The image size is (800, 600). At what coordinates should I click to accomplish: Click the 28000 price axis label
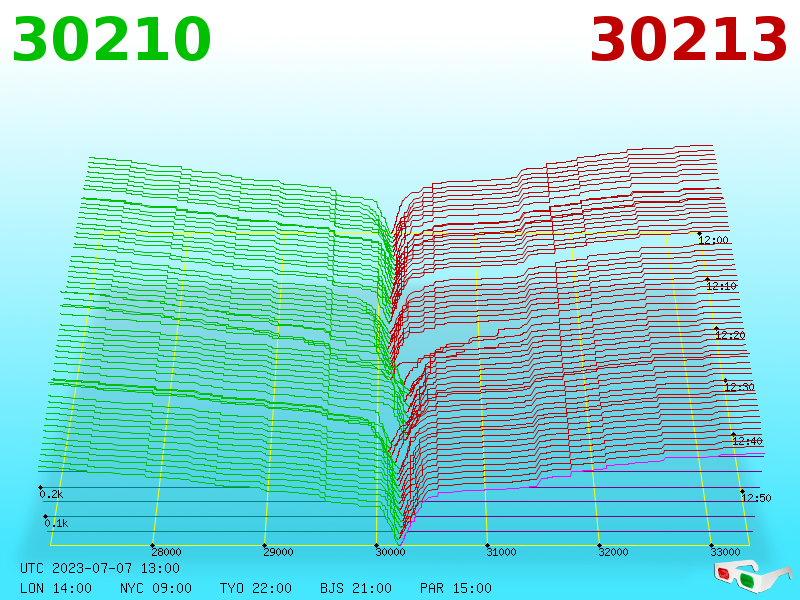(x=166, y=552)
